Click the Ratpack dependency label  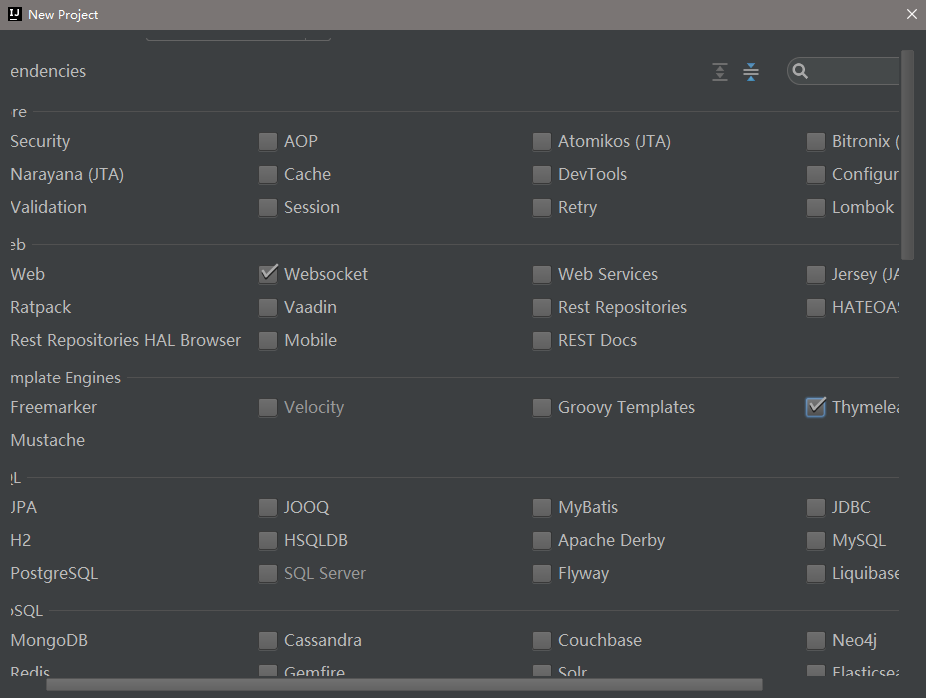tap(41, 308)
